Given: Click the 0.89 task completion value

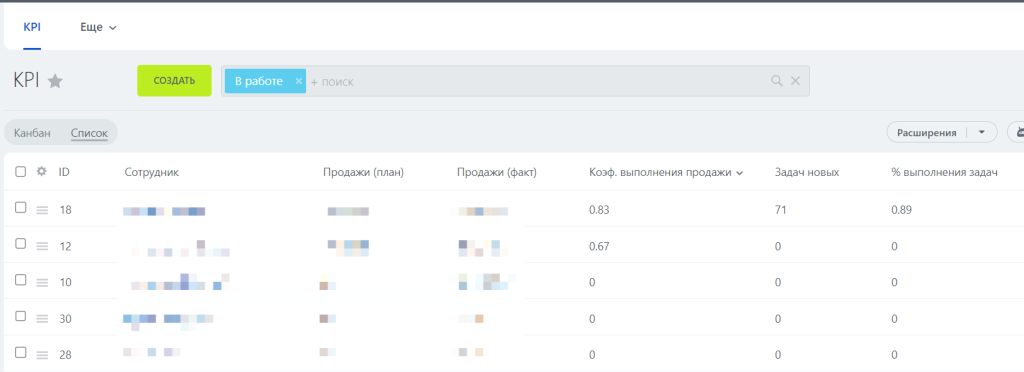Looking at the screenshot, I should 901,210.
